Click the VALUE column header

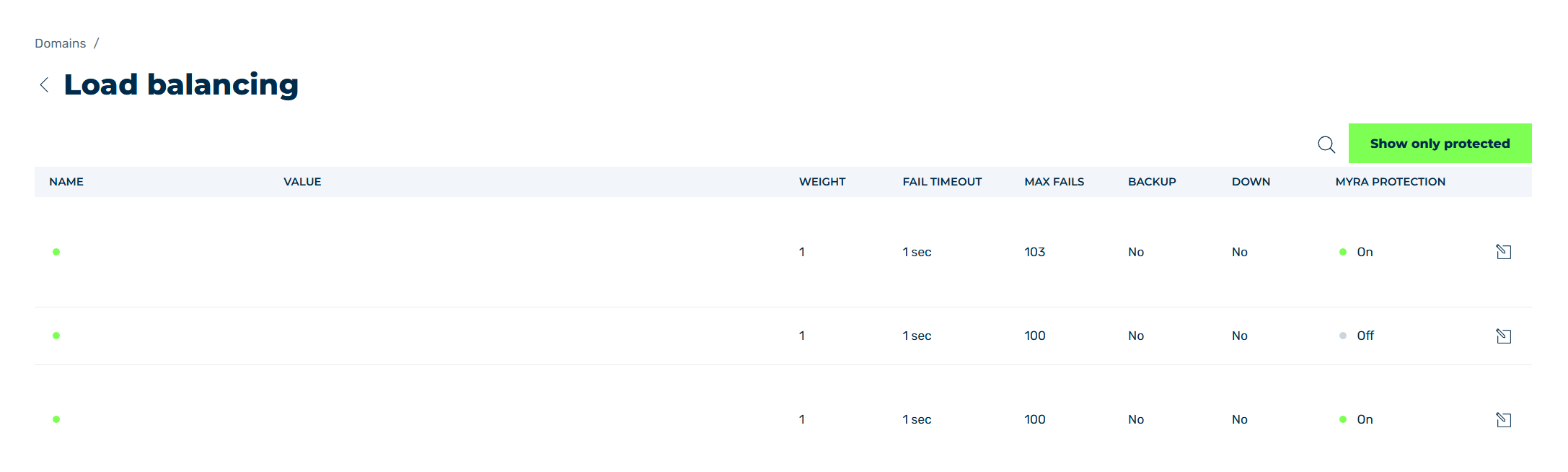pyautogui.click(x=302, y=182)
